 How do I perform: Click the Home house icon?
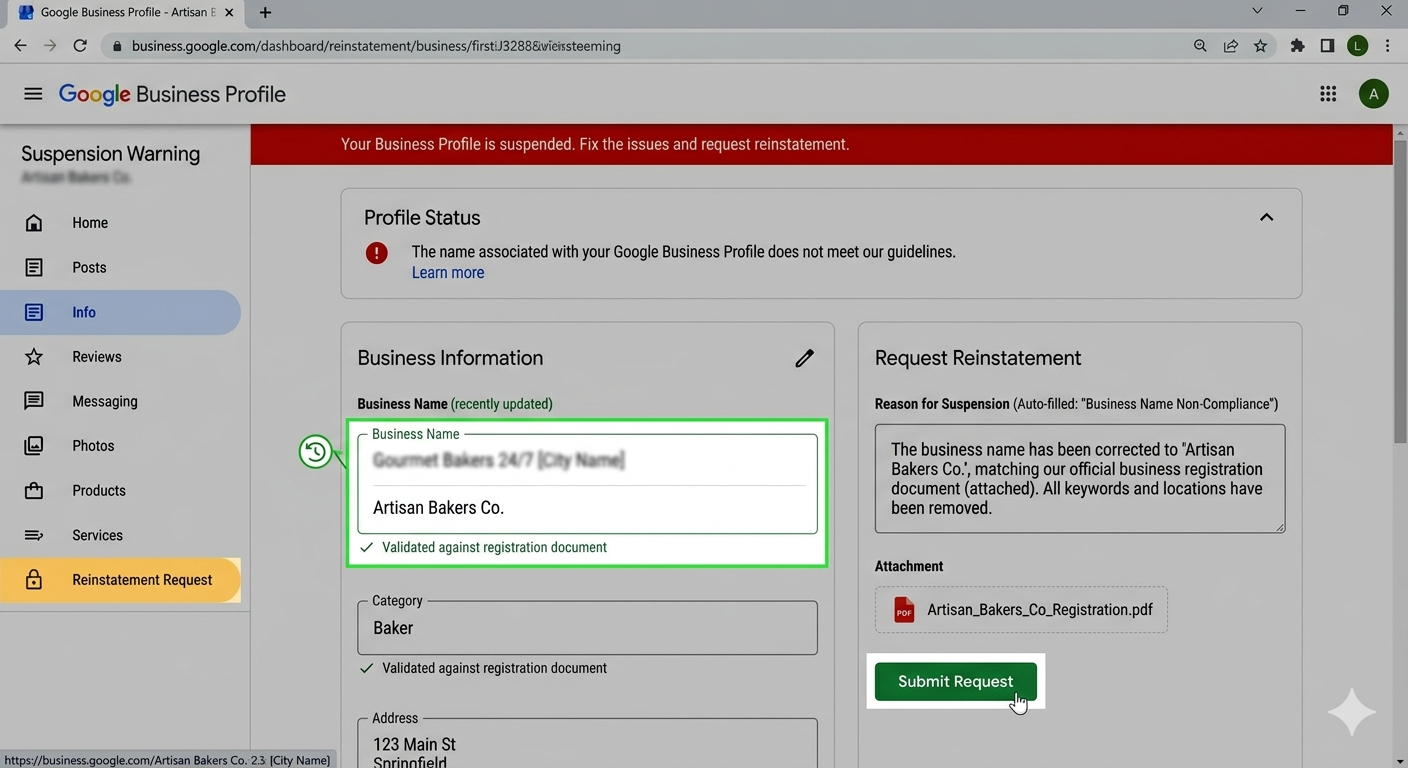[x=34, y=223]
